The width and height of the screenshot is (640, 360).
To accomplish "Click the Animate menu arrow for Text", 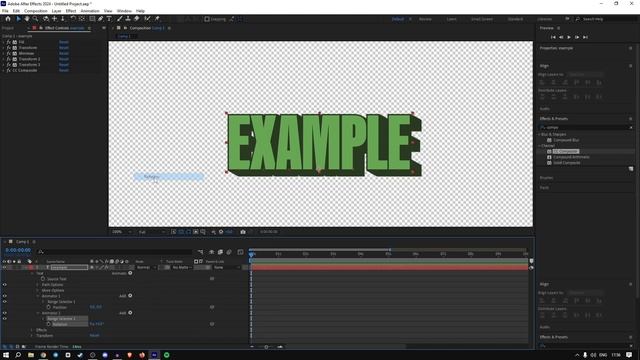I will point(130,273).
